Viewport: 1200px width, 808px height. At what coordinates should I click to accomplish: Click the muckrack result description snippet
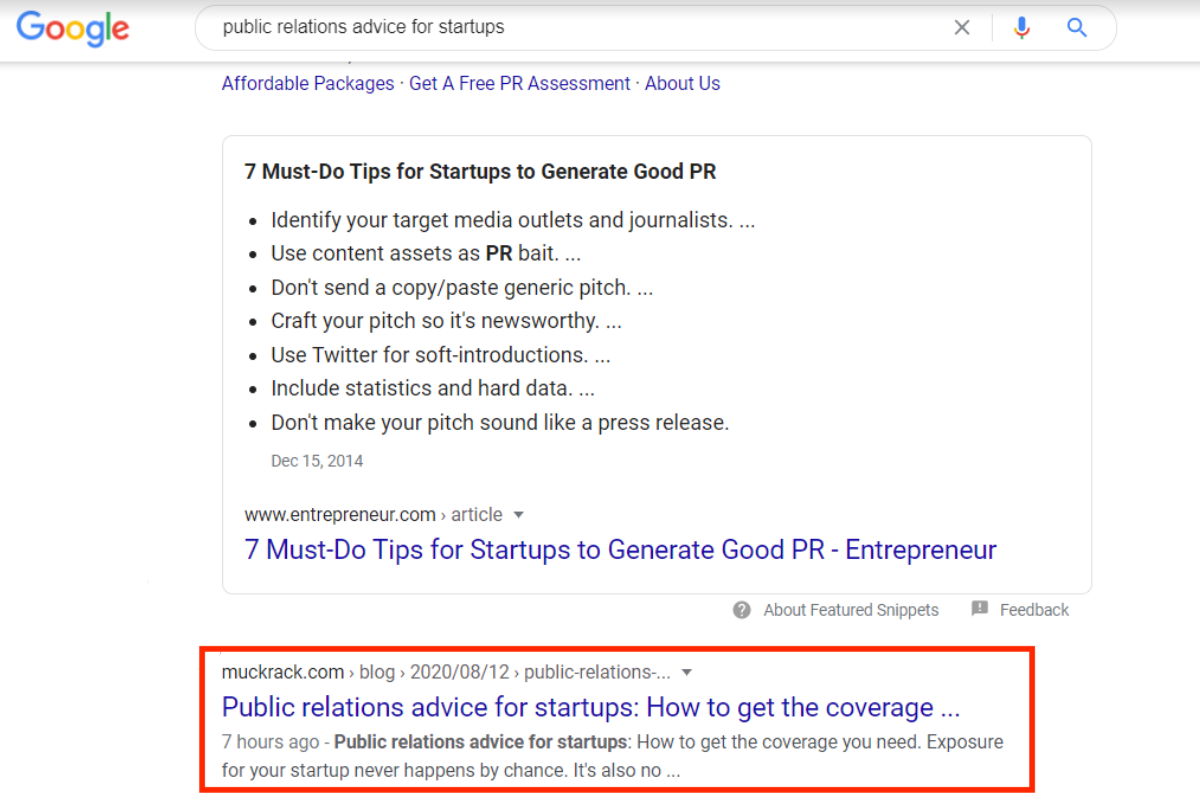click(x=612, y=757)
